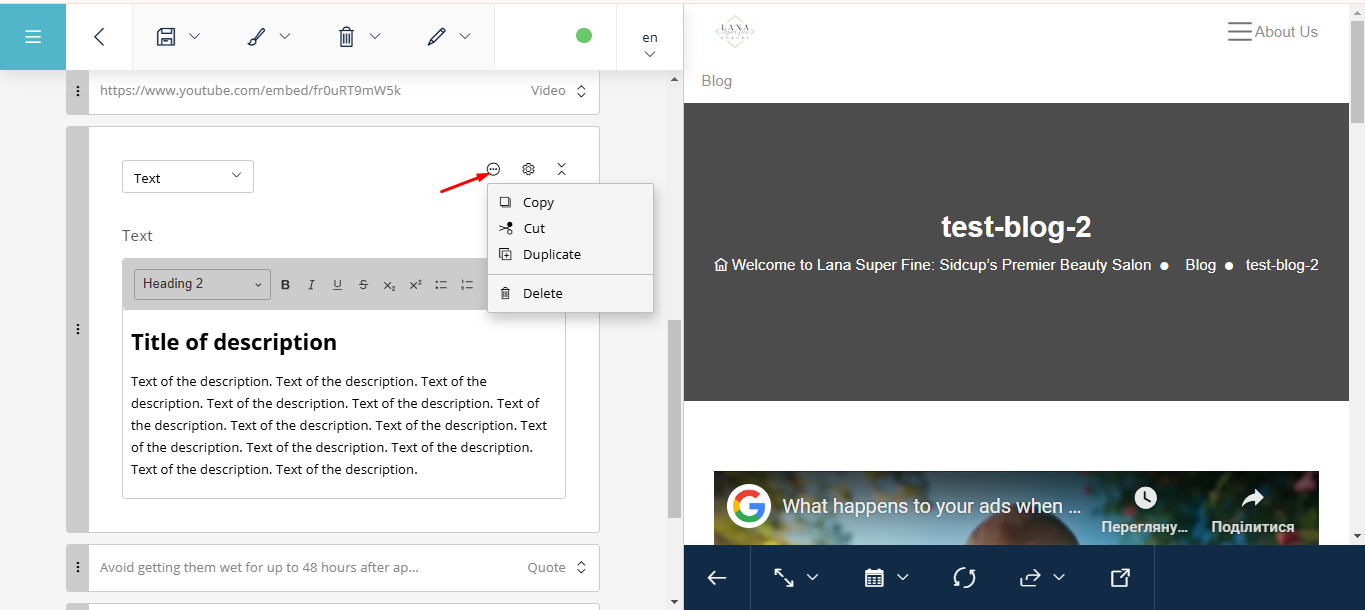
Task: Click the refresh preview icon
Action: 964,577
